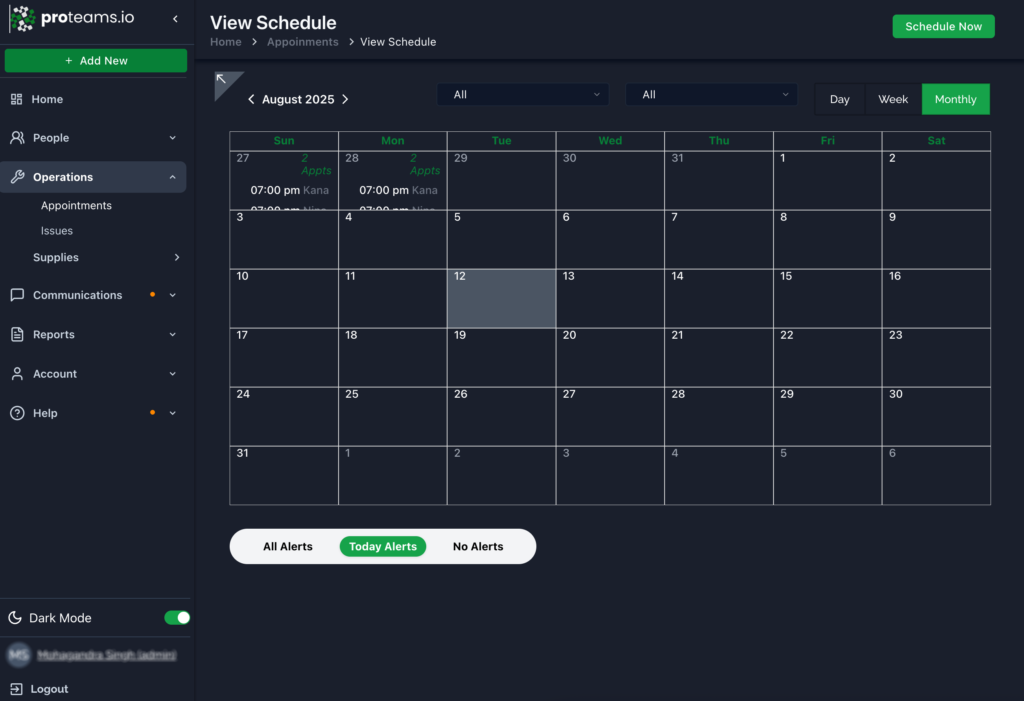The height and width of the screenshot is (701, 1024).
Task: Switch alerts filter to No Alerts
Action: click(478, 546)
